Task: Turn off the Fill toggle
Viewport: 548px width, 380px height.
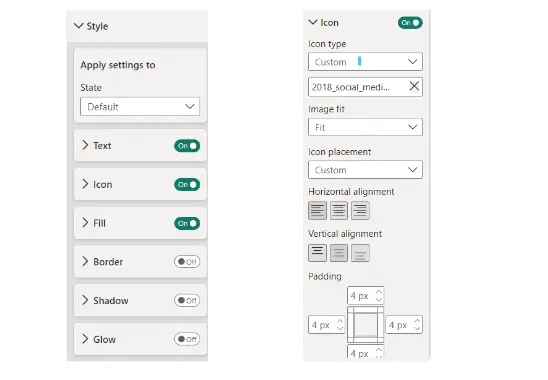Action: pyautogui.click(x=187, y=223)
